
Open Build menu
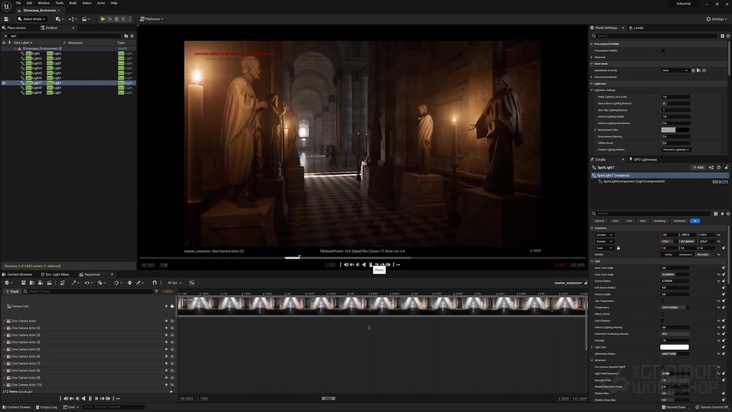point(73,3)
